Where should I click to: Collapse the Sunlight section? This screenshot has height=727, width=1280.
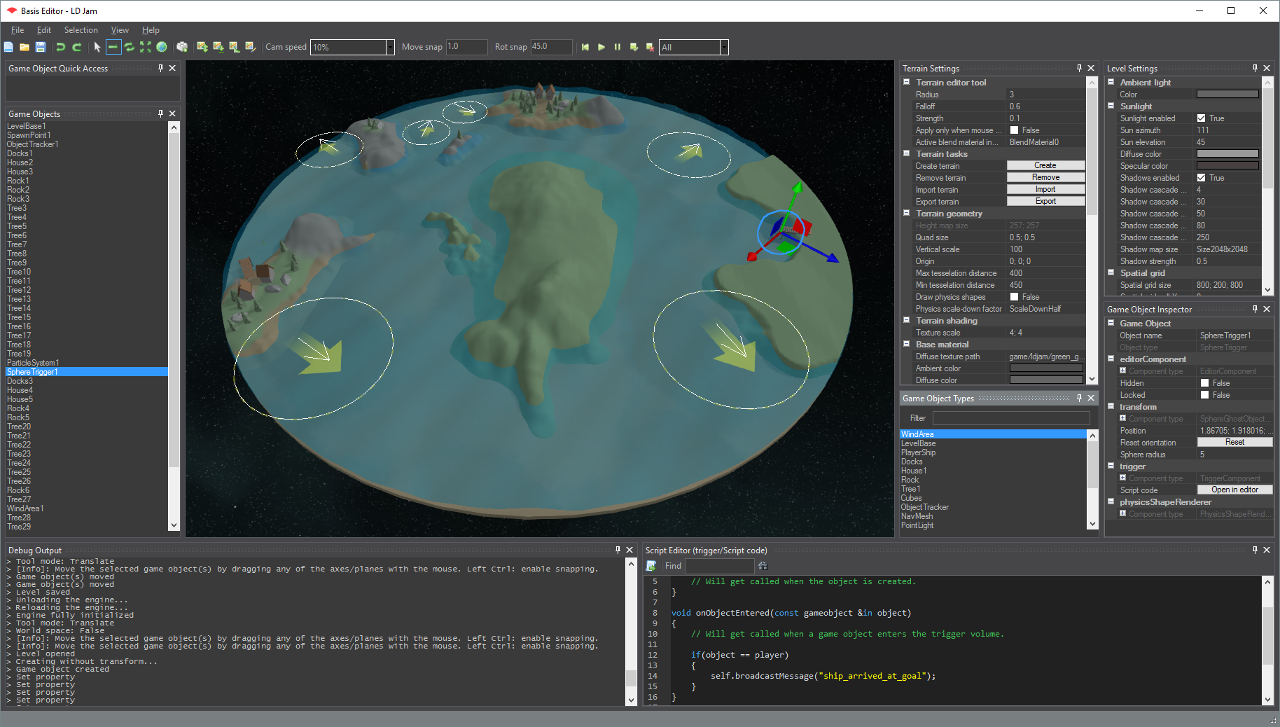pyautogui.click(x=1112, y=106)
